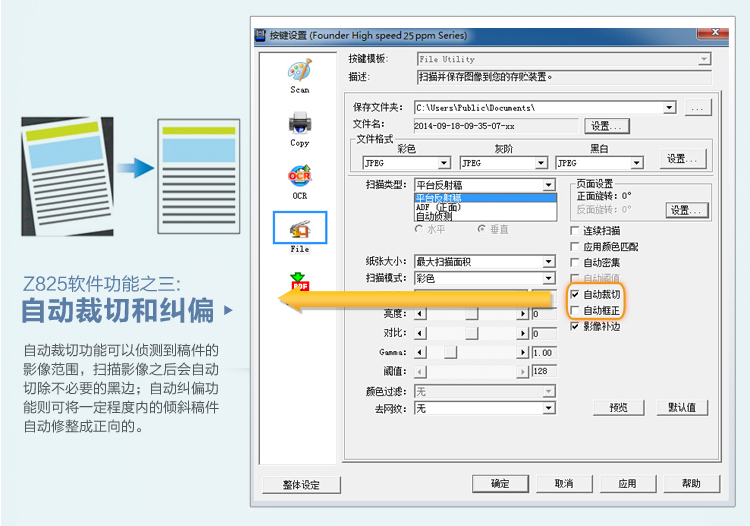The image size is (750, 526).
Task: Select the Copy printer icon
Action: (x=300, y=126)
